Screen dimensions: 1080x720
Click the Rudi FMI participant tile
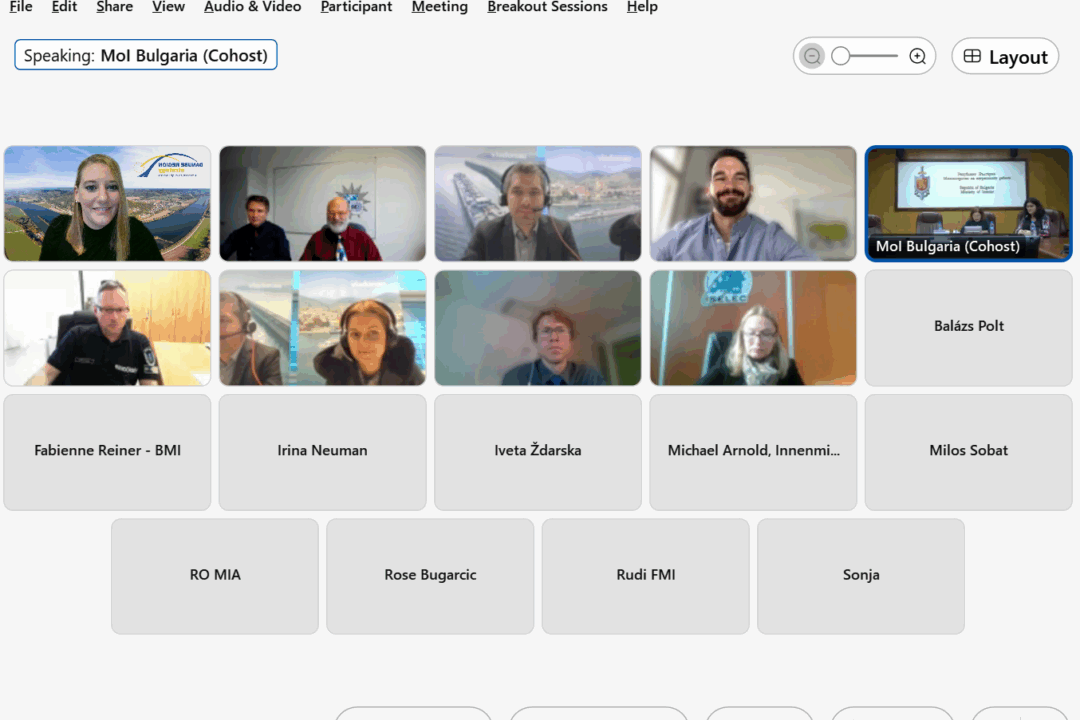645,575
